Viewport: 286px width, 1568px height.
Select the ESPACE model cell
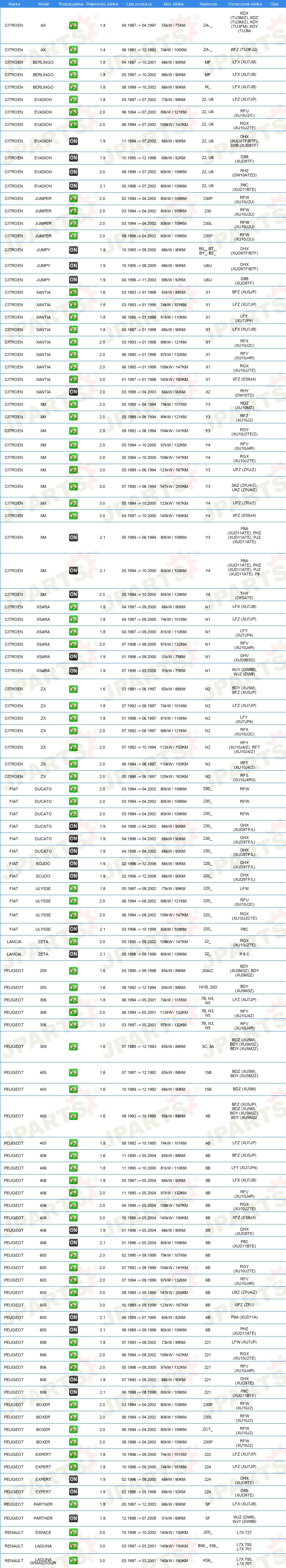[x=43, y=1532]
